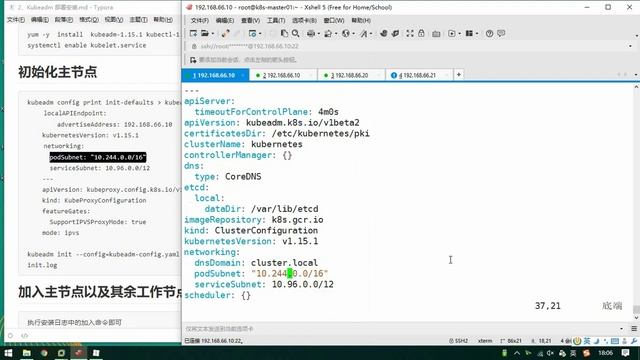640x360 pixels.
Task: Click the Open Session folder icon
Action: click(x=205, y=33)
